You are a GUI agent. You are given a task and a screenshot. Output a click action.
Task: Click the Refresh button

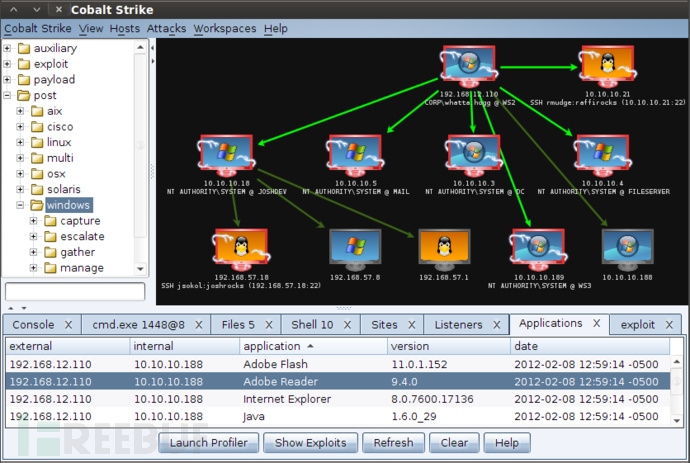(393, 443)
